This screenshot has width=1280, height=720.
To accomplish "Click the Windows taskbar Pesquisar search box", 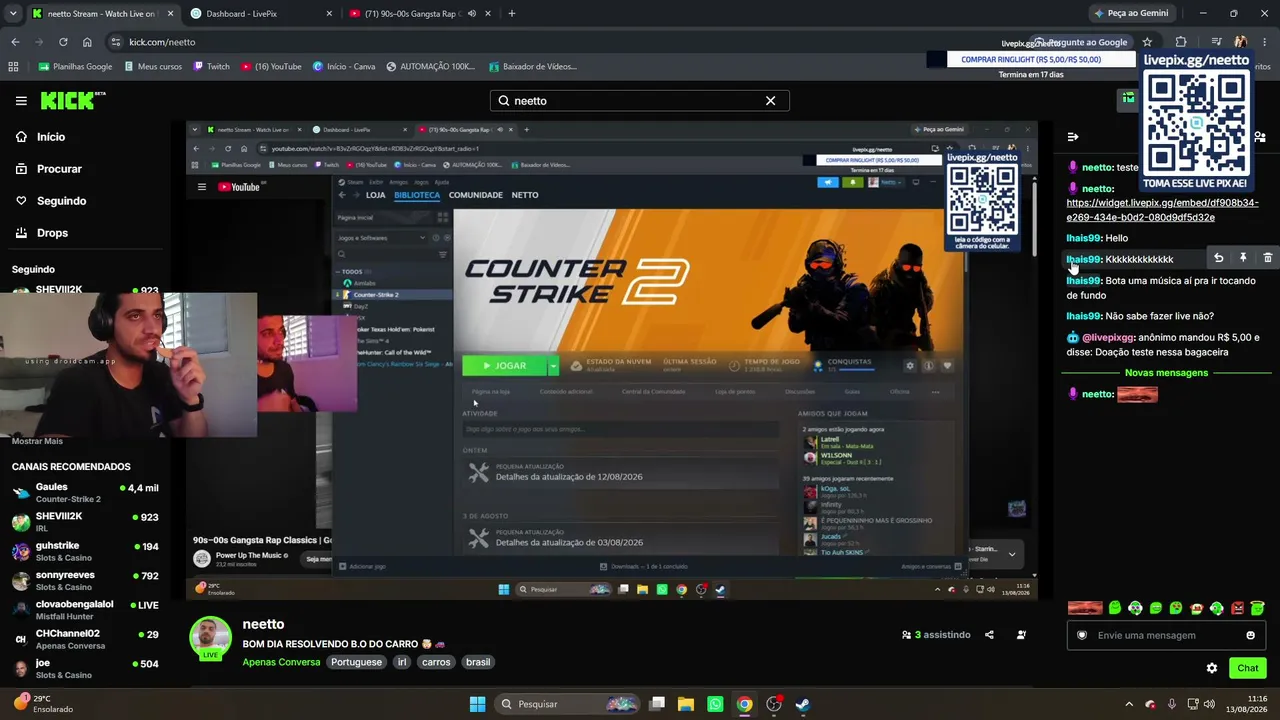I will [567, 704].
